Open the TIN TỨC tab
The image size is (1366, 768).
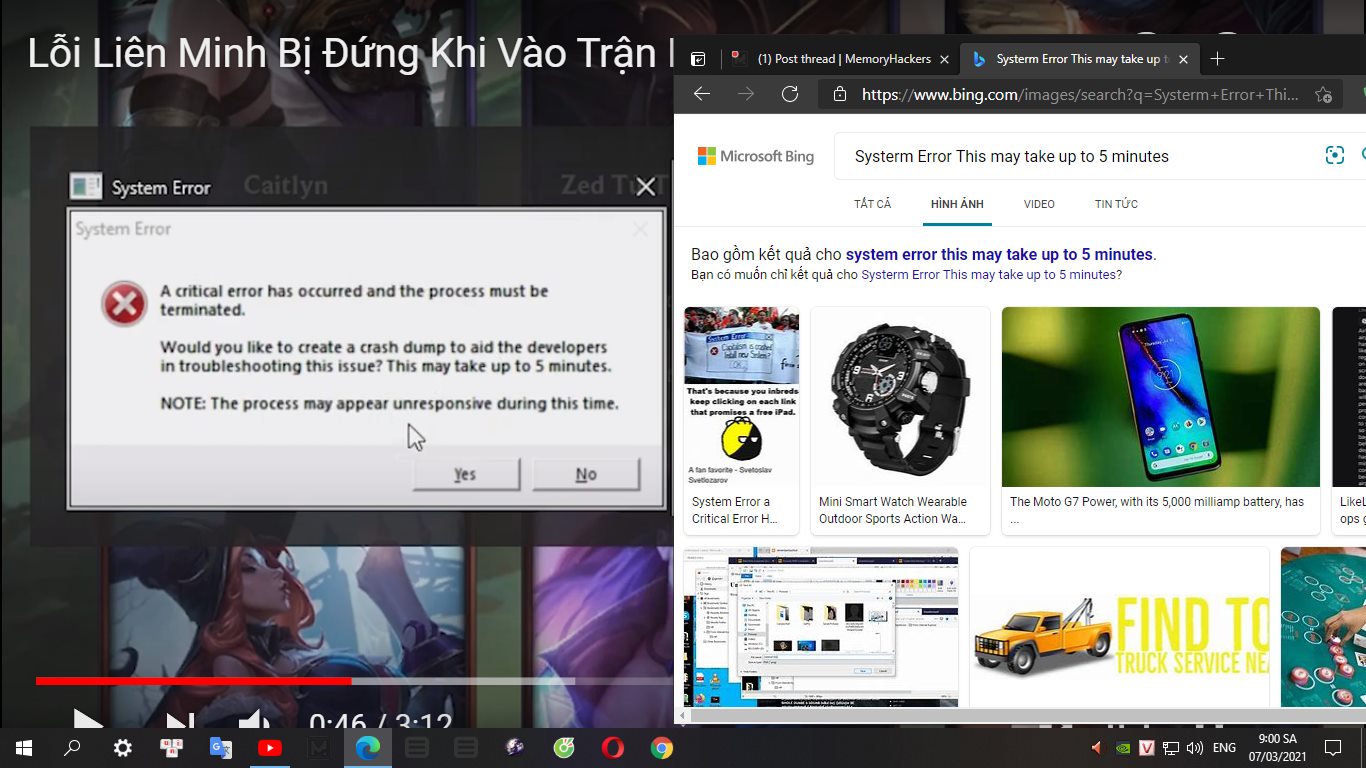(x=1116, y=204)
